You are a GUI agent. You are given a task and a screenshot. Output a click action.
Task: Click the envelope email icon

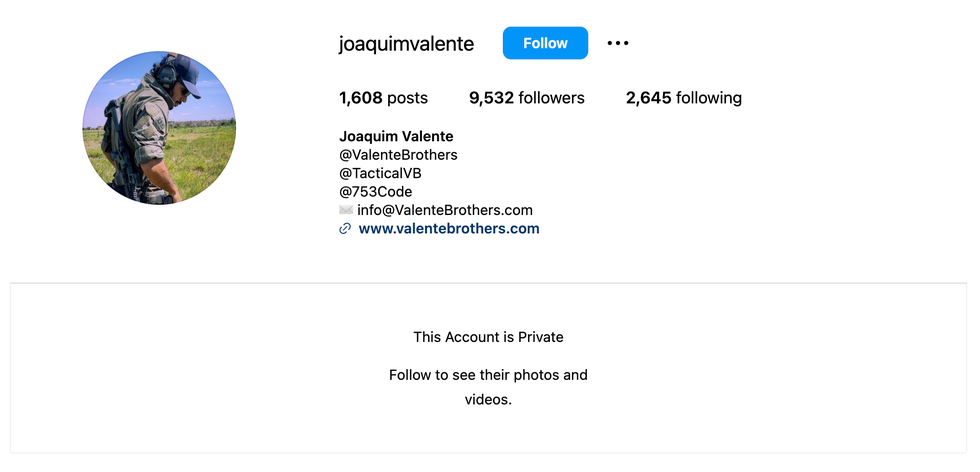point(346,210)
